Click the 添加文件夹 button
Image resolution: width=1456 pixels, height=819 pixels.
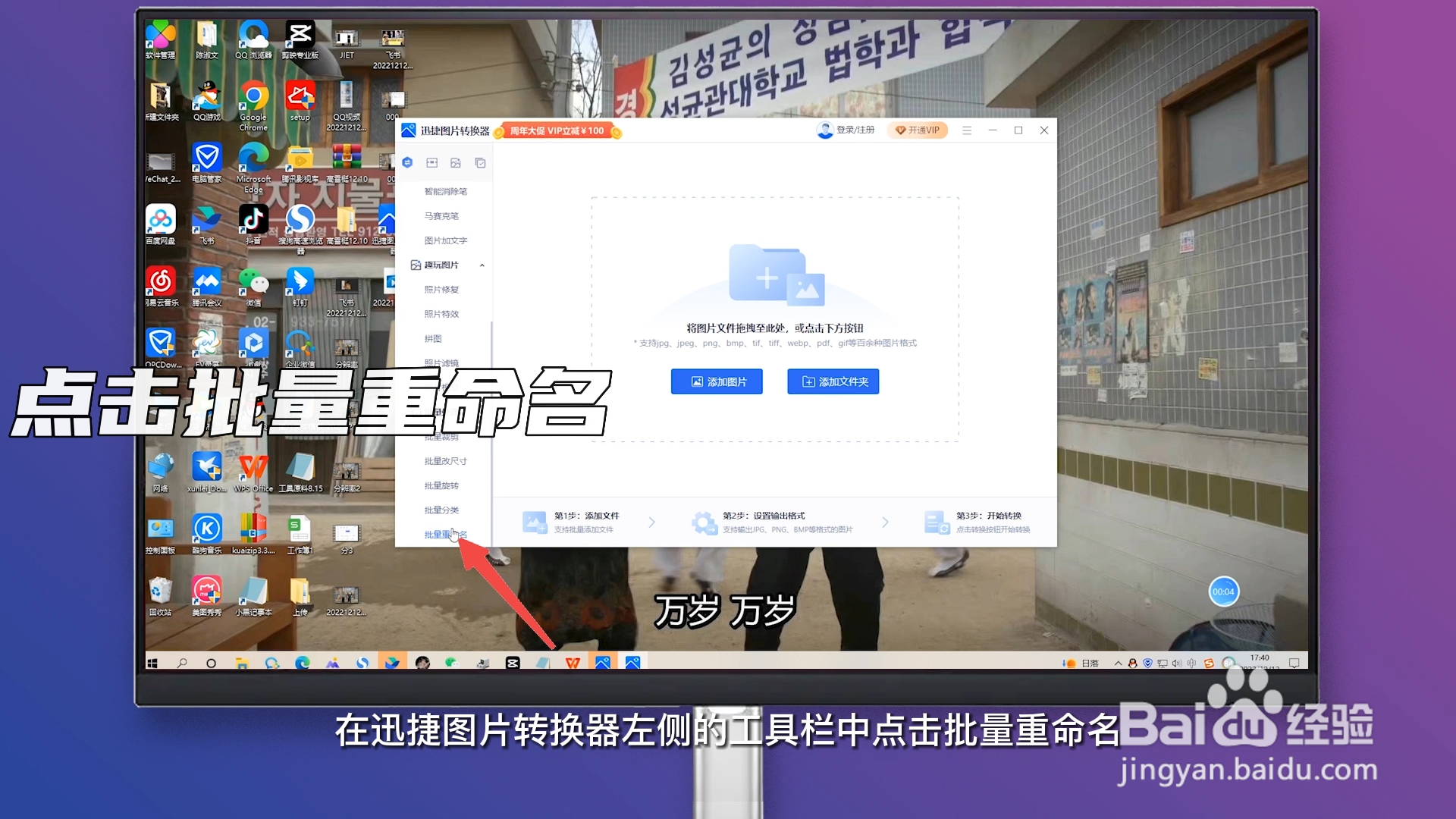[x=833, y=381]
